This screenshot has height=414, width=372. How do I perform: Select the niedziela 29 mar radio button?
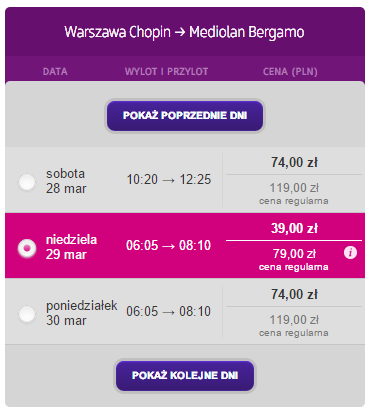27,248
